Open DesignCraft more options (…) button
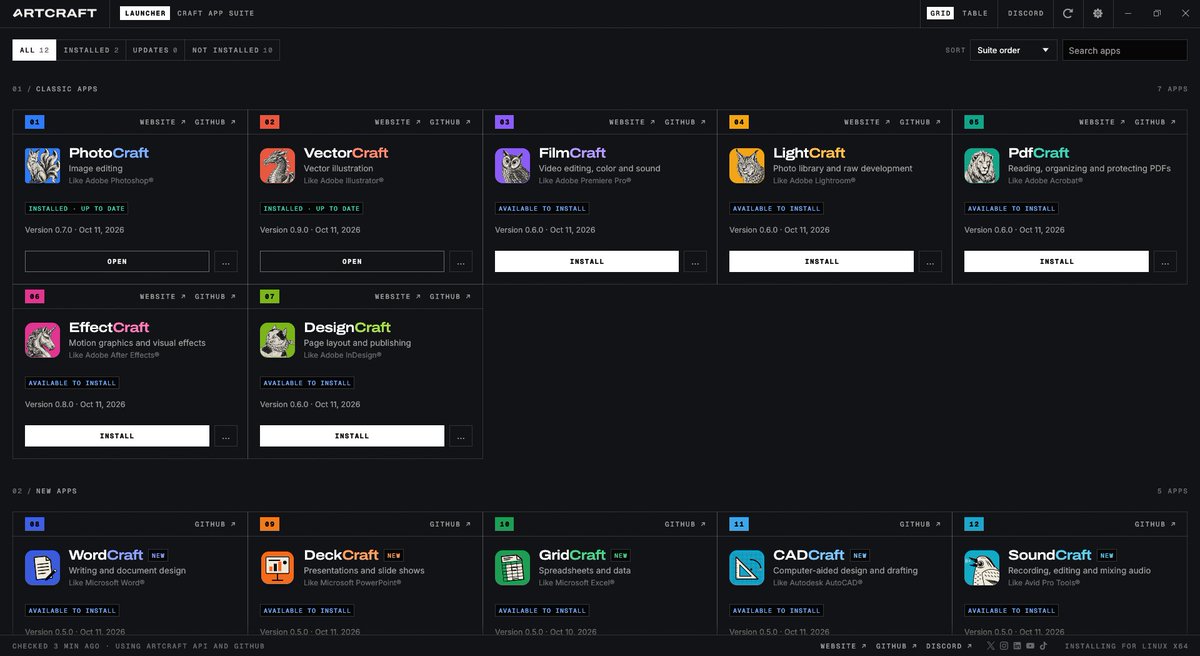1200x656 pixels. tap(461, 436)
